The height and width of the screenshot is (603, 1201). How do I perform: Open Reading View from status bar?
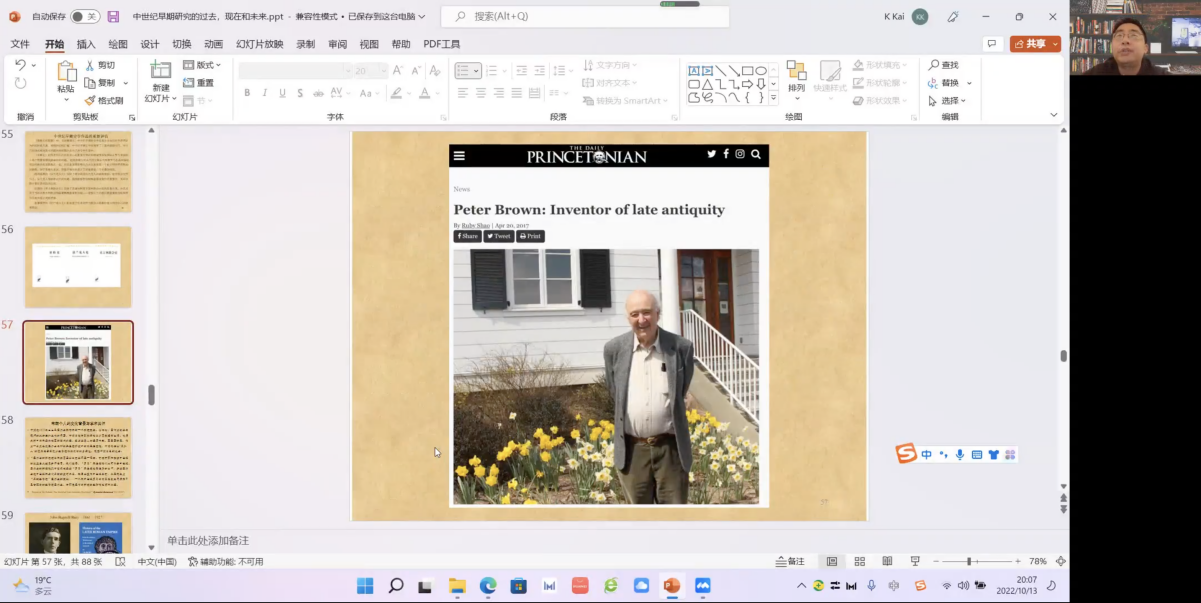pyautogui.click(x=887, y=562)
